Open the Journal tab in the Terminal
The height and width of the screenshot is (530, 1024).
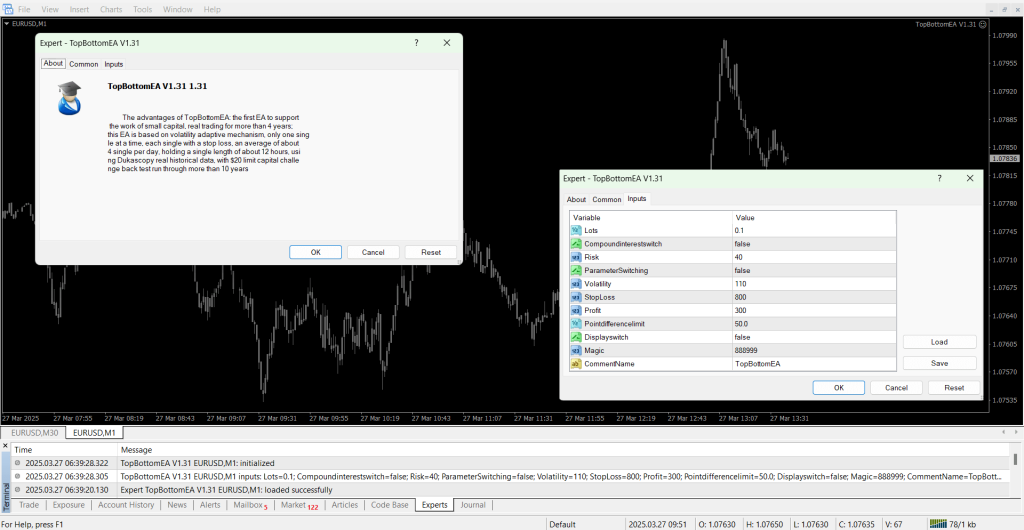point(473,505)
